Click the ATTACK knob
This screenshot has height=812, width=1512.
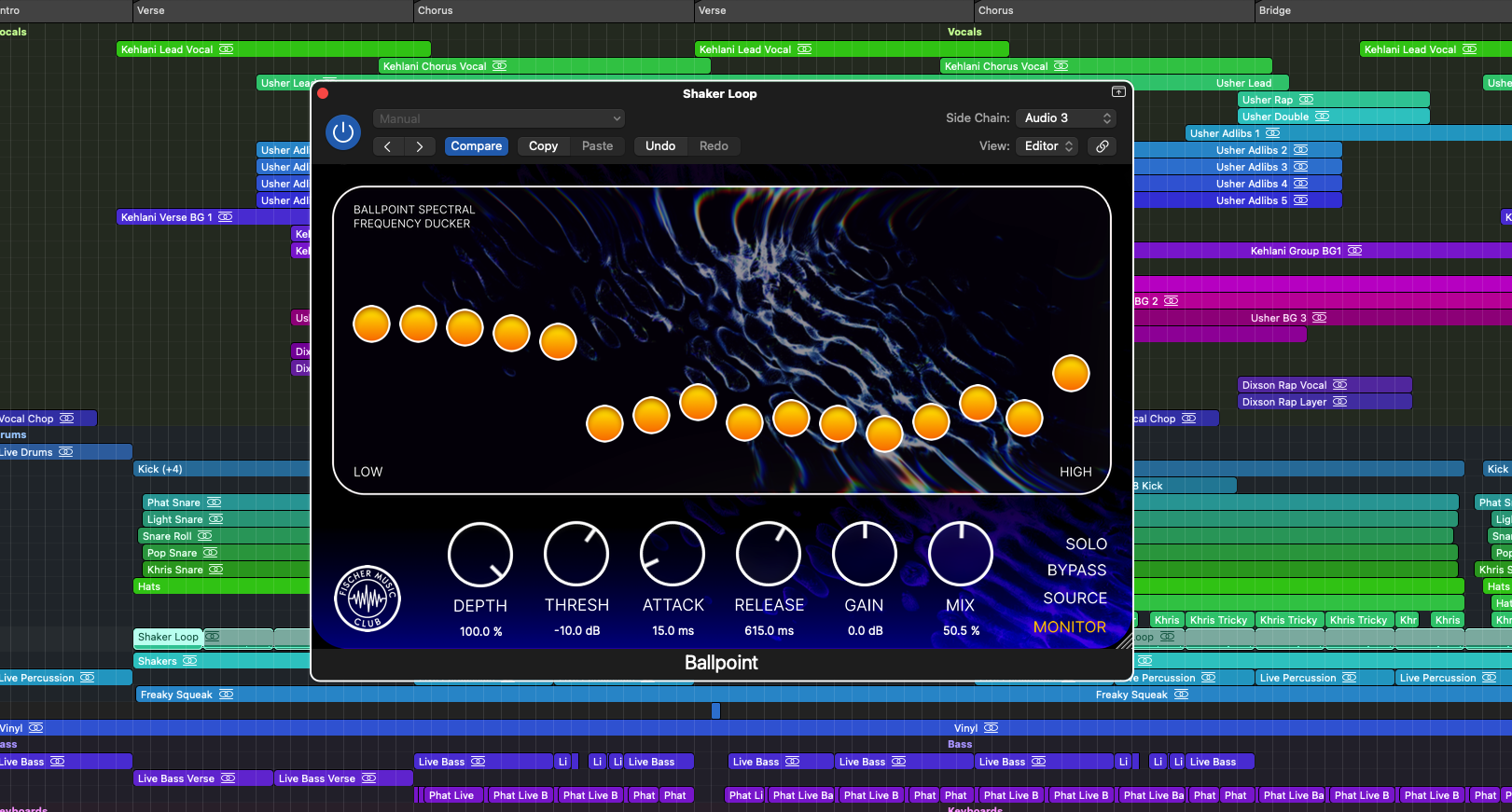pos(673,554)
